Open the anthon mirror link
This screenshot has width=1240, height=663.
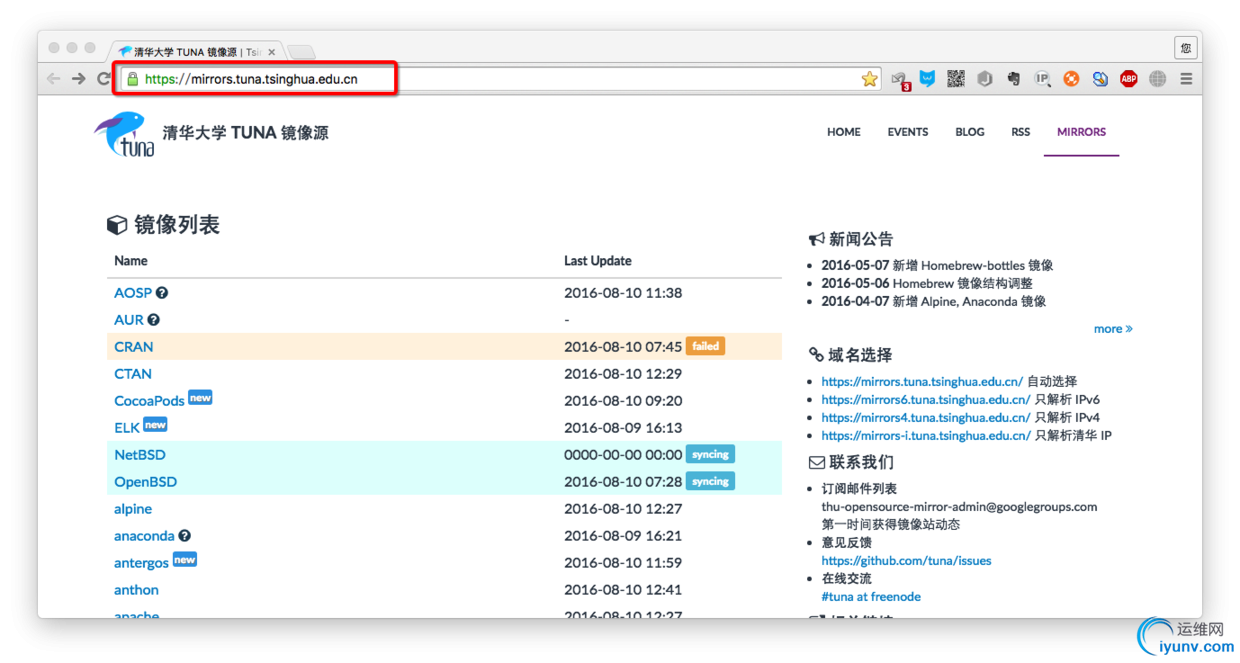click(x=136, y=590)
